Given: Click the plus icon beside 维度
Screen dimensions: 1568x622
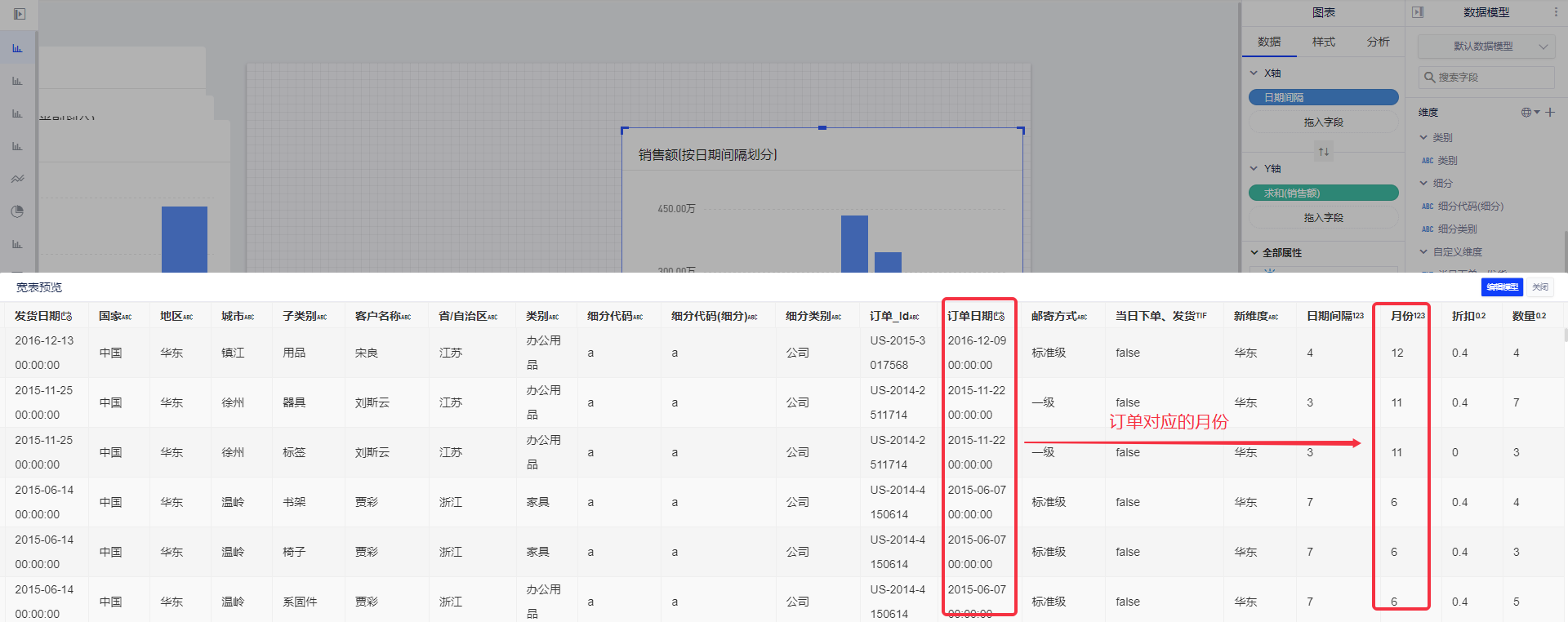Looking at the screenshot, I should click(x=1550, y=113).
